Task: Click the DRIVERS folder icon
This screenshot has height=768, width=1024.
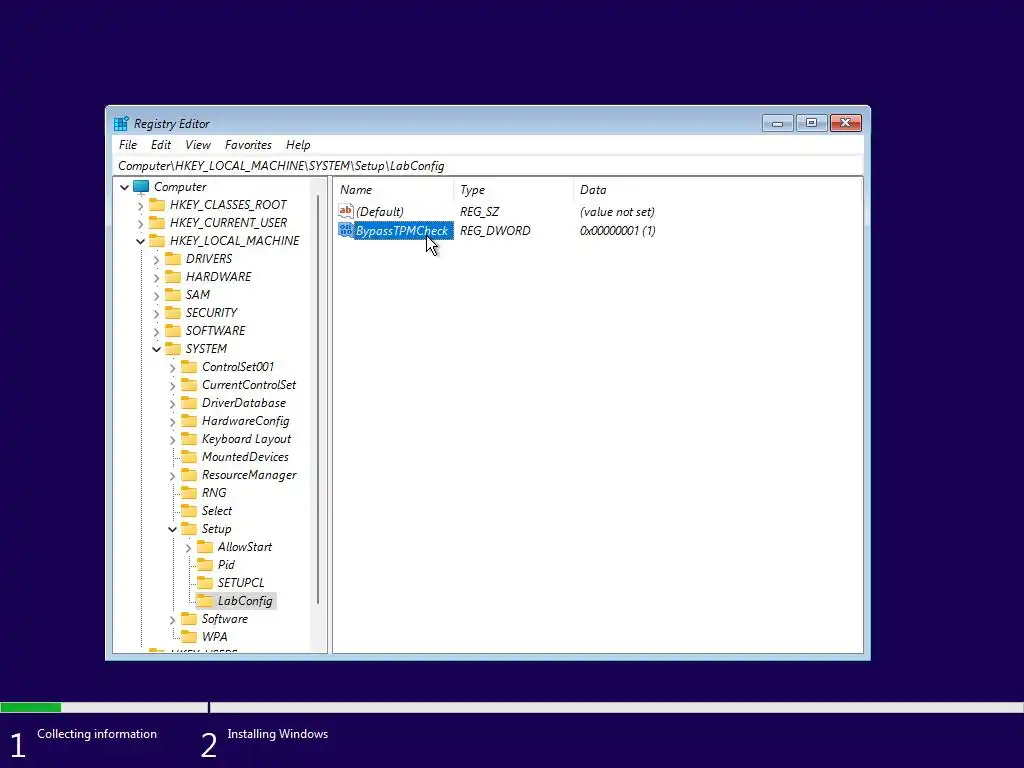Action: [173, 259]
